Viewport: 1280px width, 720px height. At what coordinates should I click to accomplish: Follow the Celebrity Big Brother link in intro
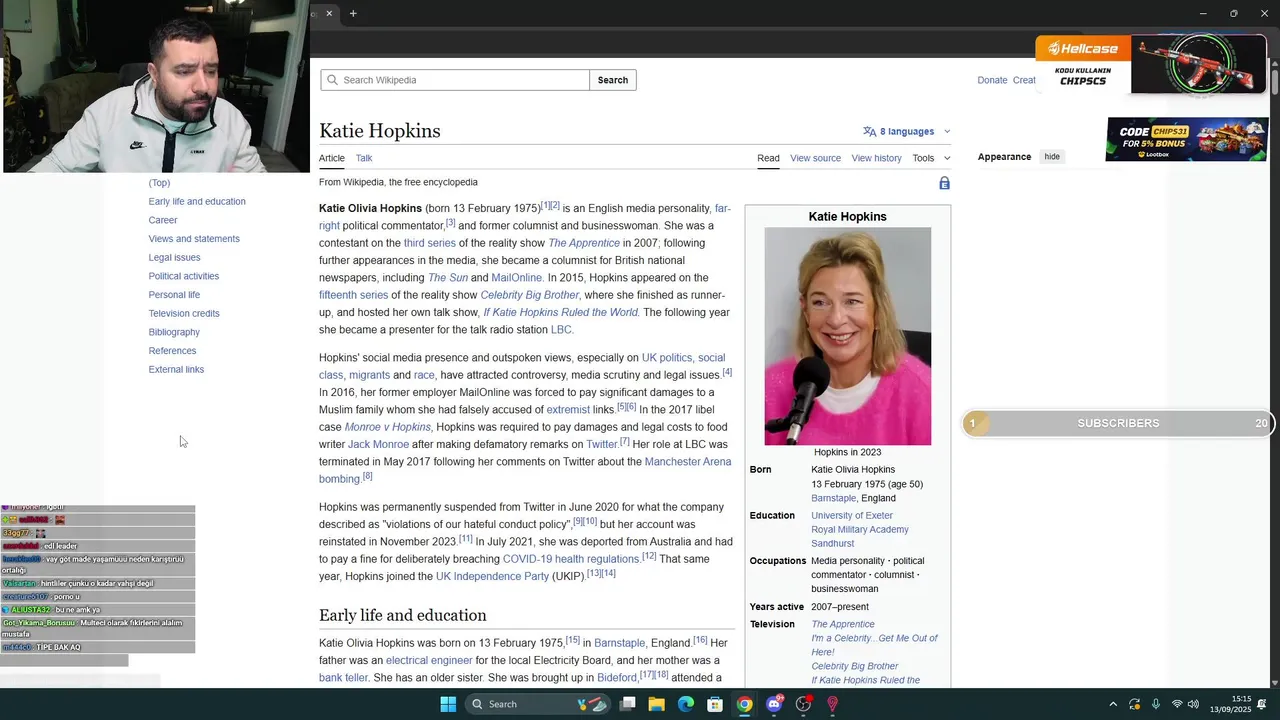530,295
